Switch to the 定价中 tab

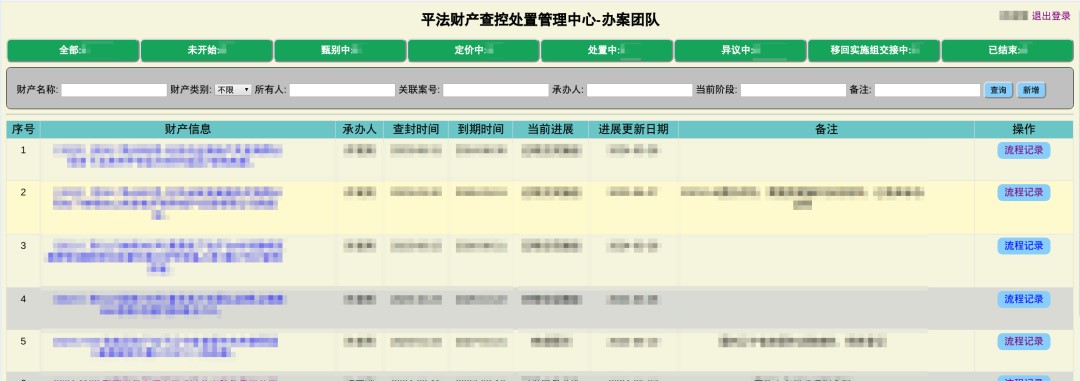[x=473, y=51]
